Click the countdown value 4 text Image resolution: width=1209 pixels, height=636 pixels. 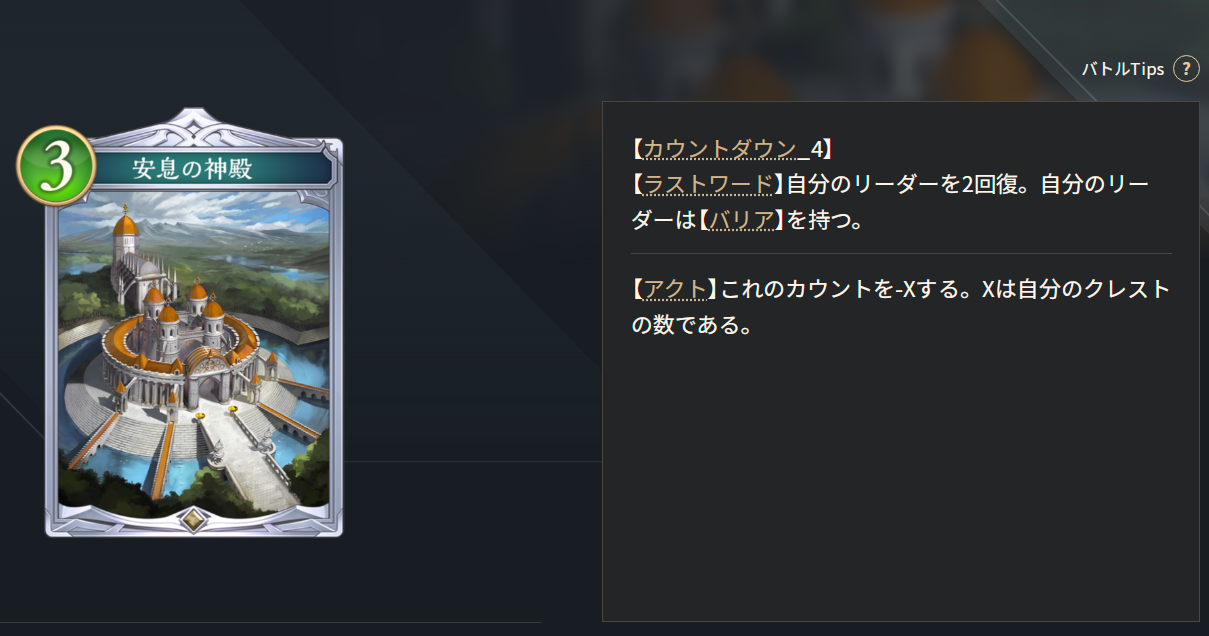(x=816, y=149)
